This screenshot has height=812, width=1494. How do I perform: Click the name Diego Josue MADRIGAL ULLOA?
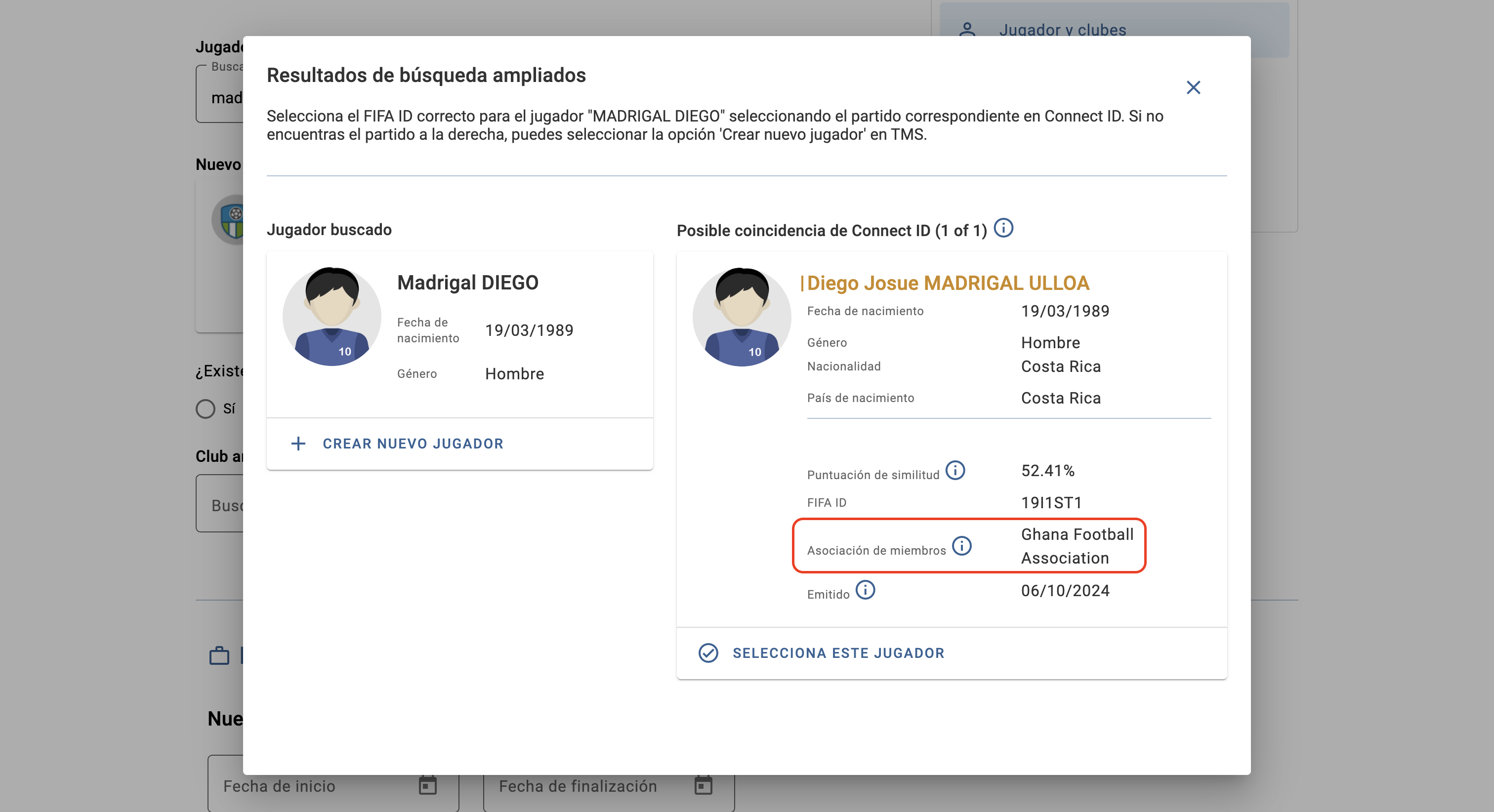click(x=948, y=283)
